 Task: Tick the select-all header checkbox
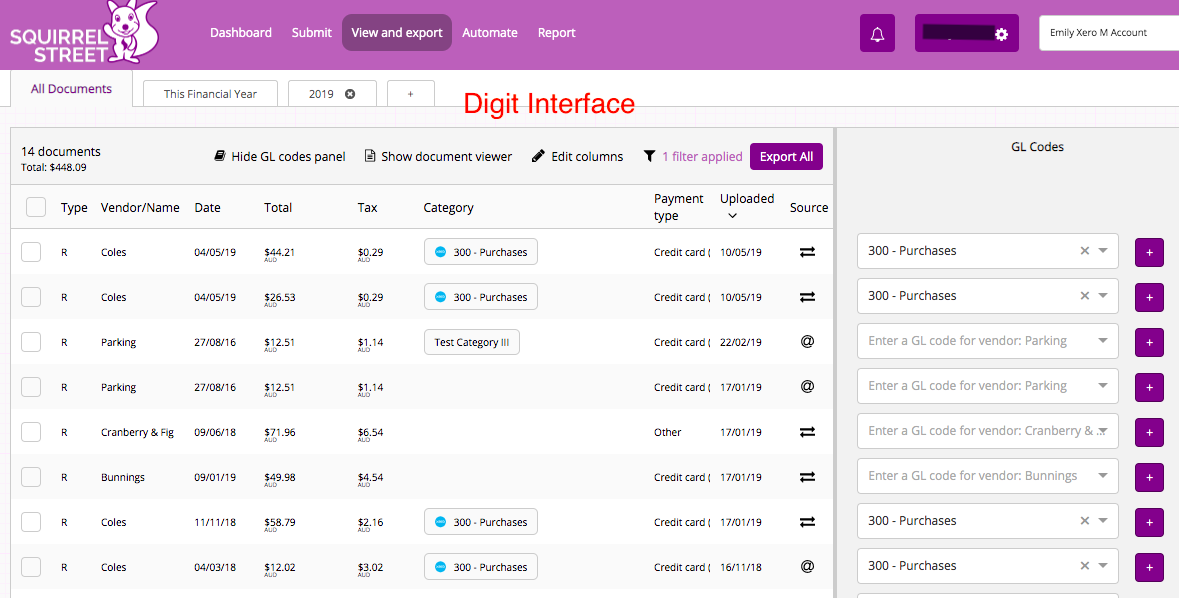coord(36,207)
